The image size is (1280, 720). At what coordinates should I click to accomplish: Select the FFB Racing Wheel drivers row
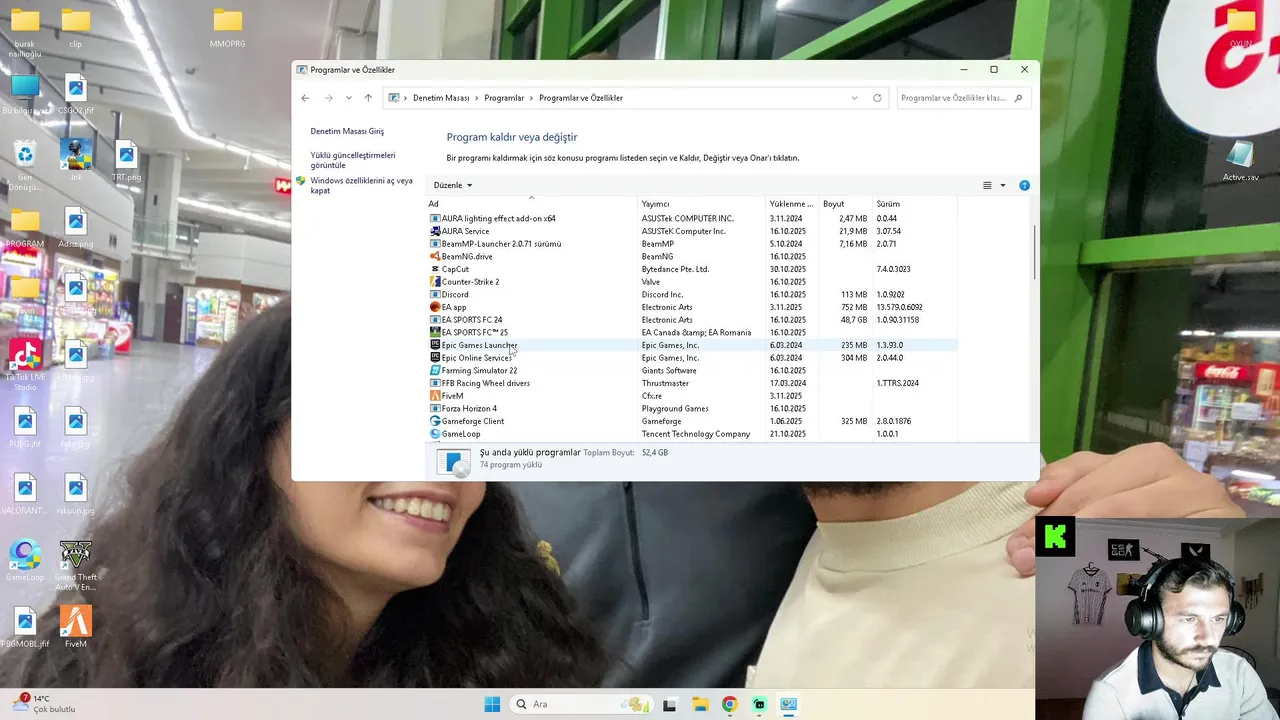692,383
